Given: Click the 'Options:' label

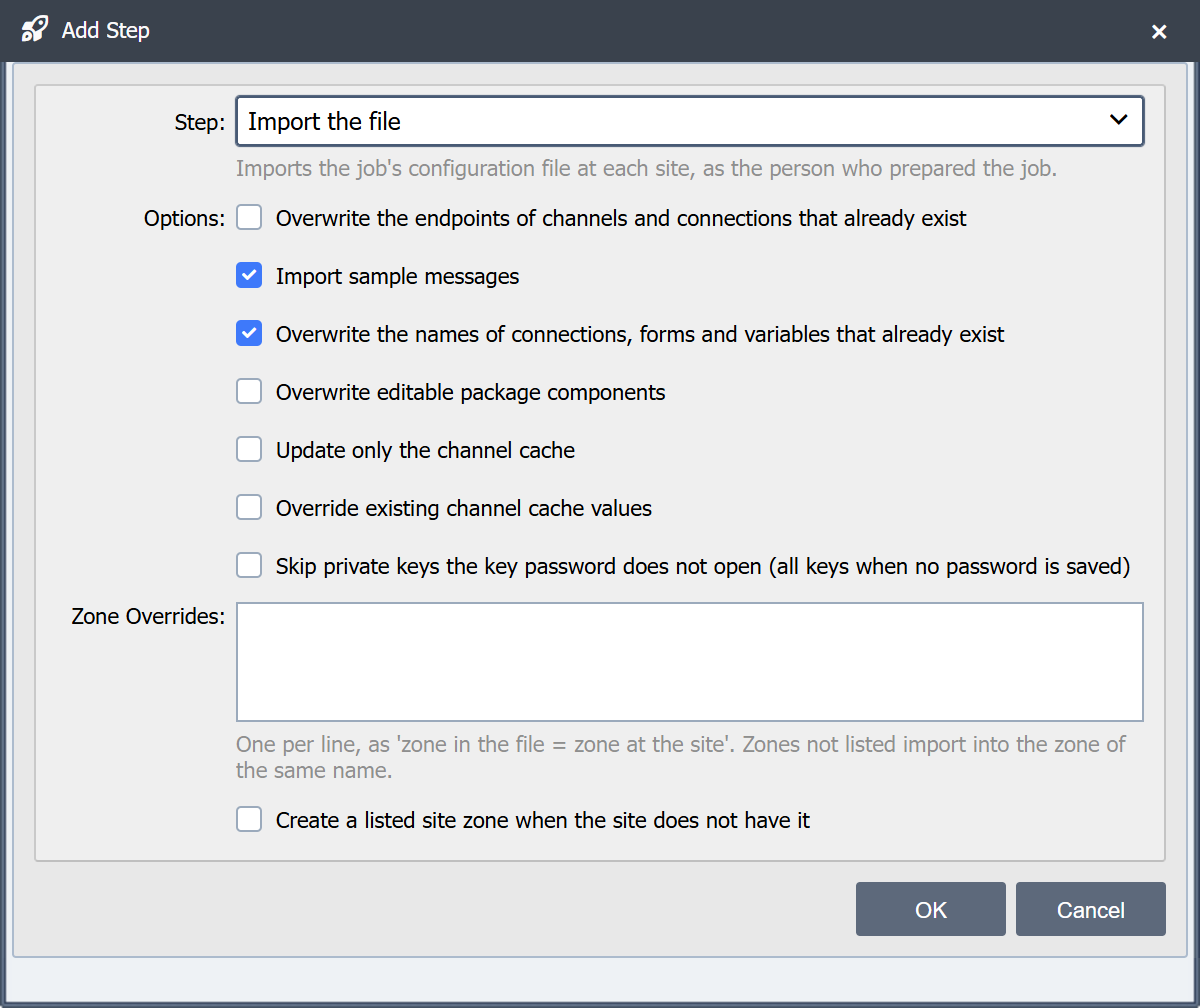Looking at the screenshot, I should point(185,218).
